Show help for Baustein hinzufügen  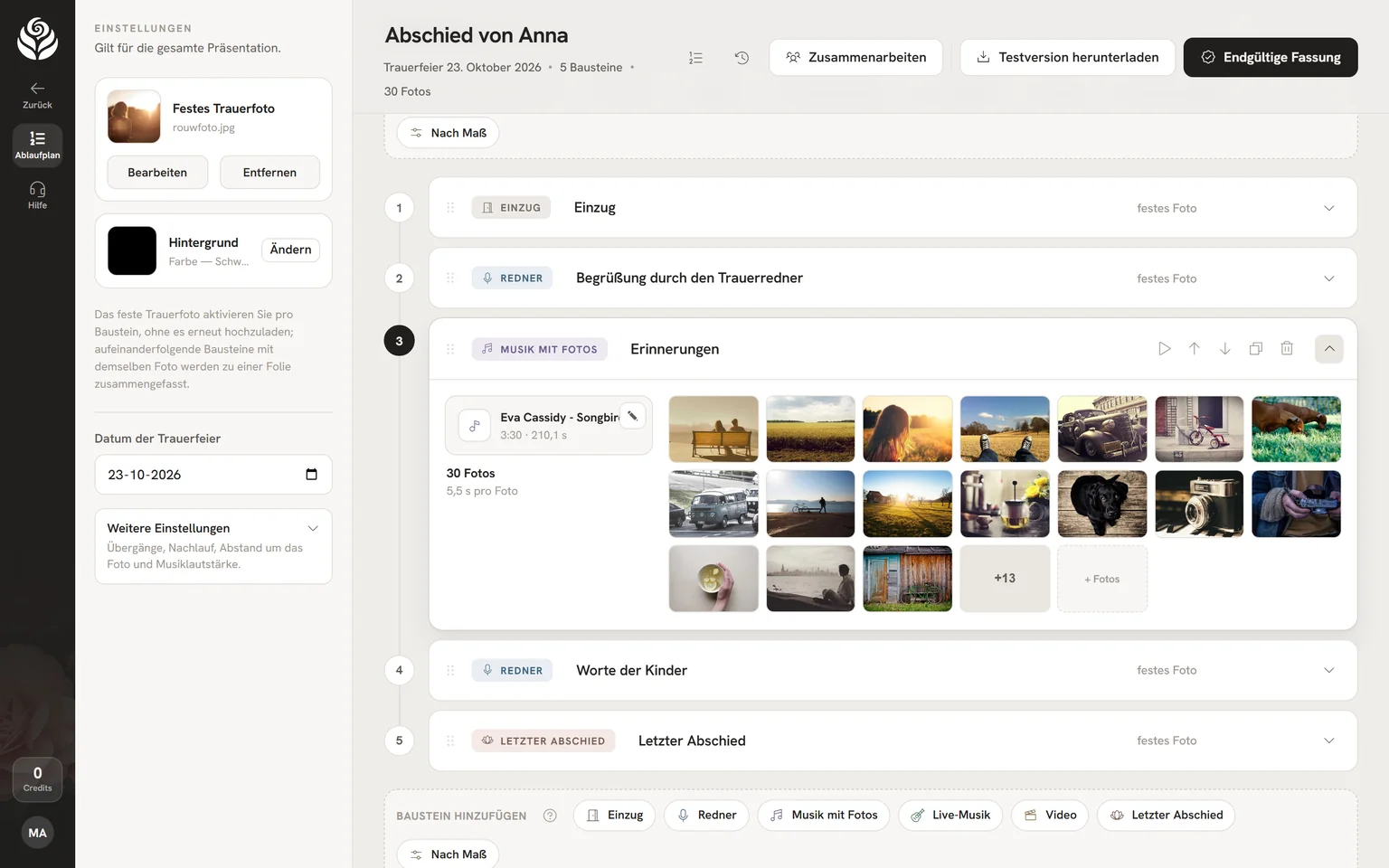(550, 816)
